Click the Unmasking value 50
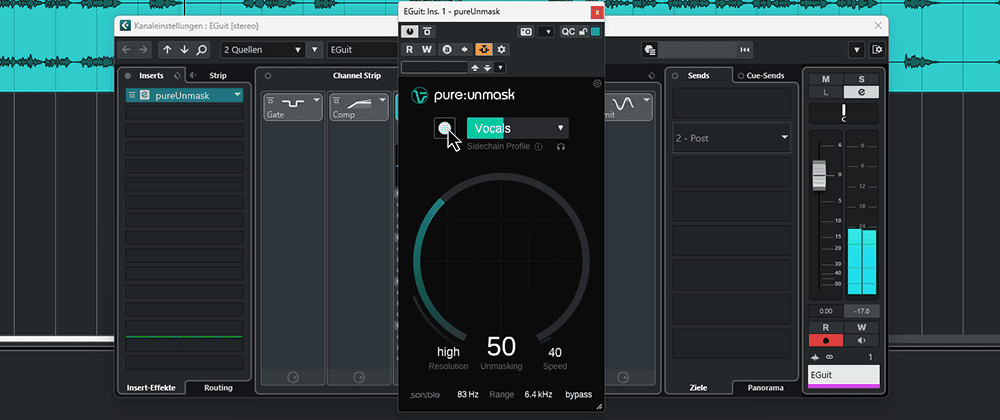Viewport: 1000px width, 420px height. 501,347
